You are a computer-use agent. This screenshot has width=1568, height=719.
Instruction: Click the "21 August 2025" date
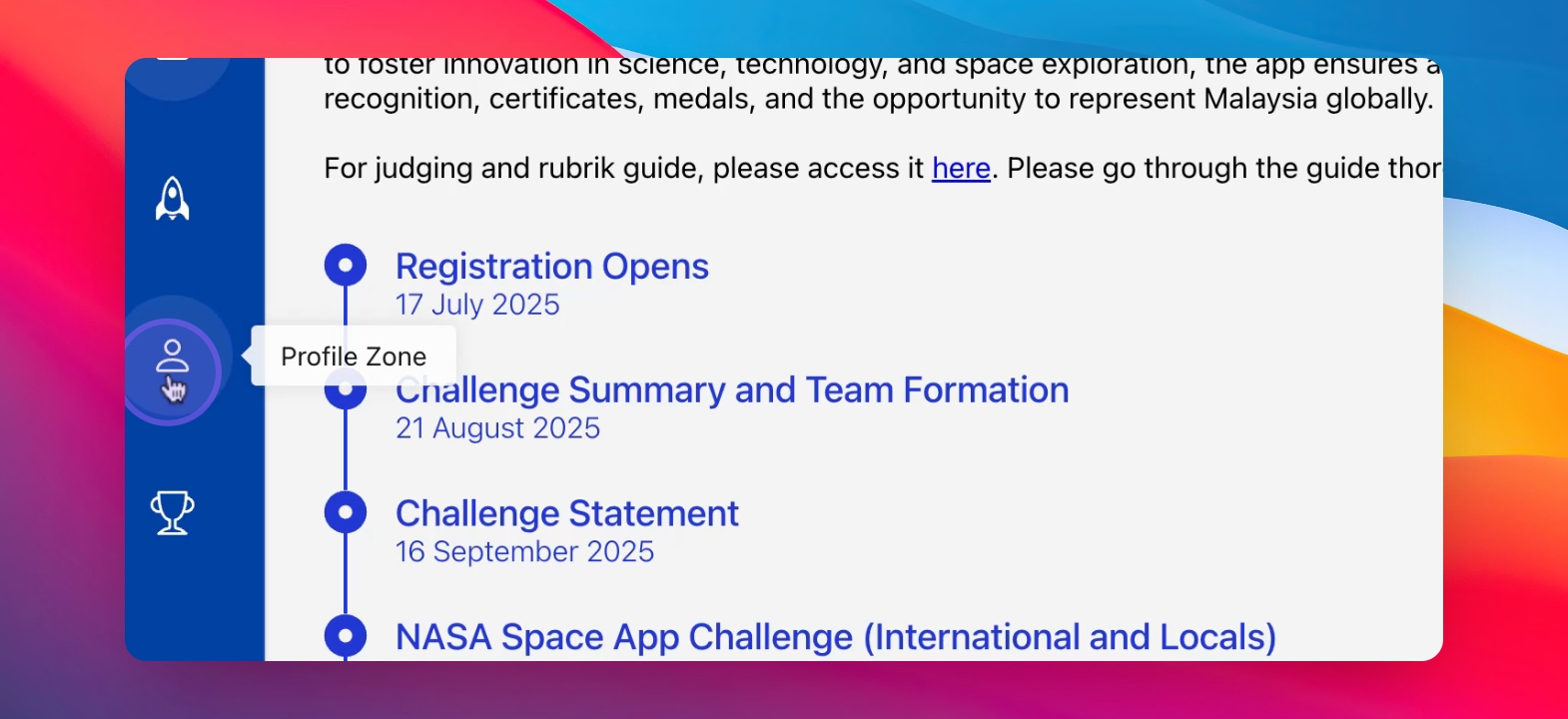coord(497,428)
